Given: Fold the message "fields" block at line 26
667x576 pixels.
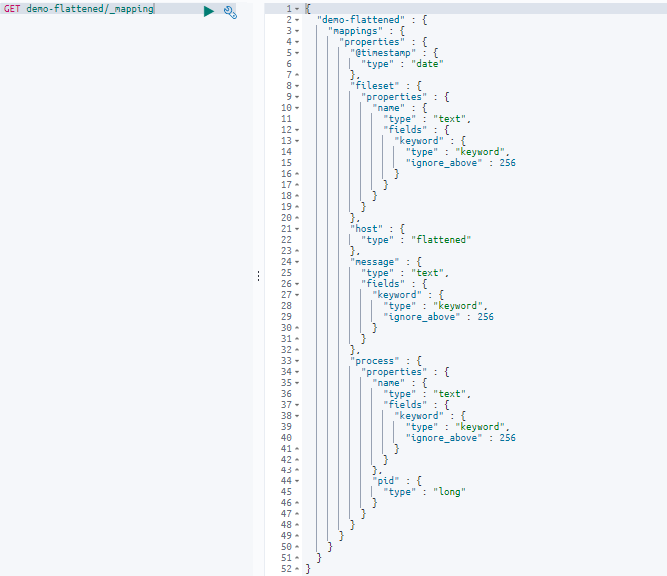Looking at the screenshot, I should click(297, 284).
